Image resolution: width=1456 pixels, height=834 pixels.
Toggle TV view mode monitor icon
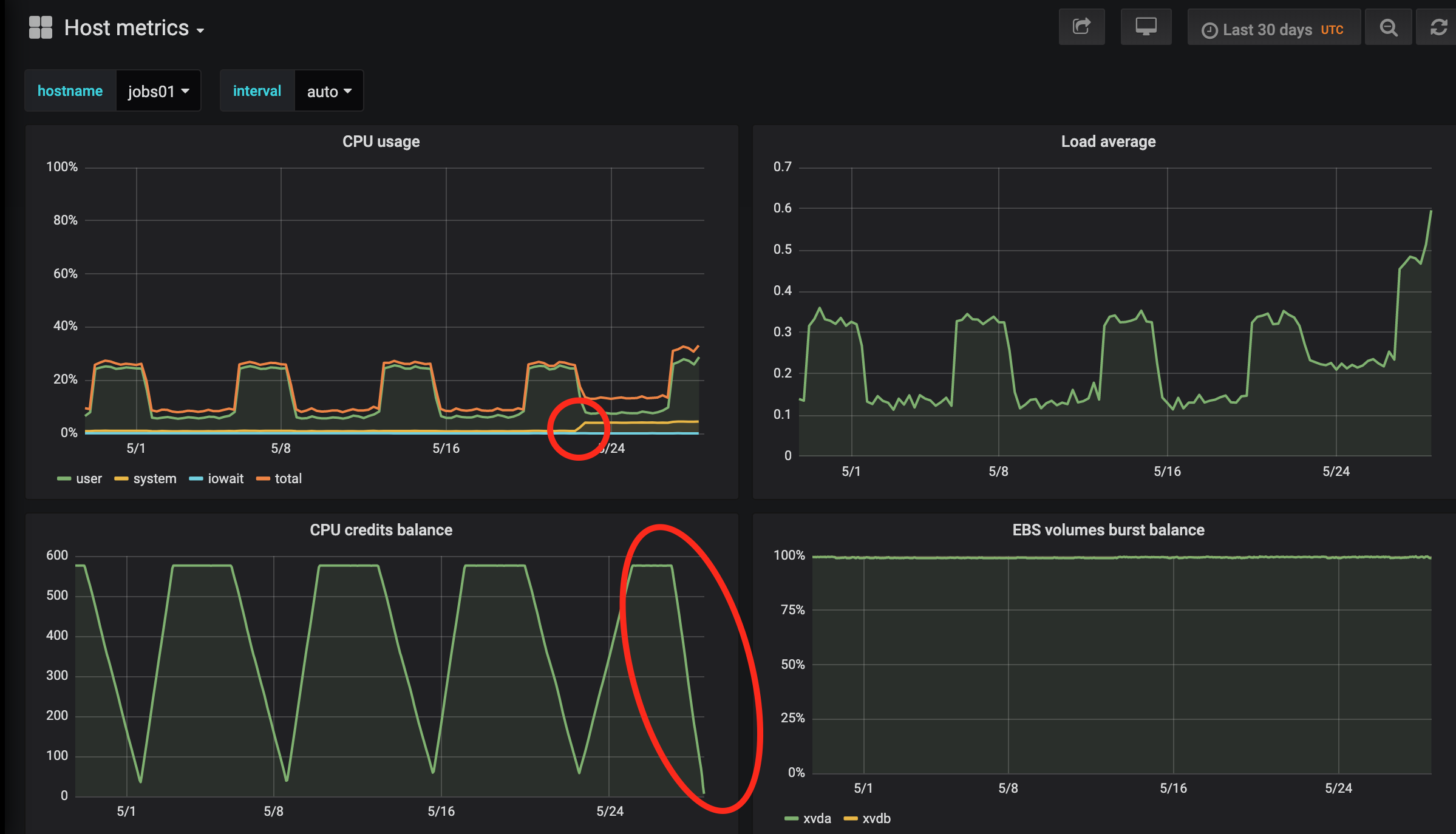(x=1146, y=27)
